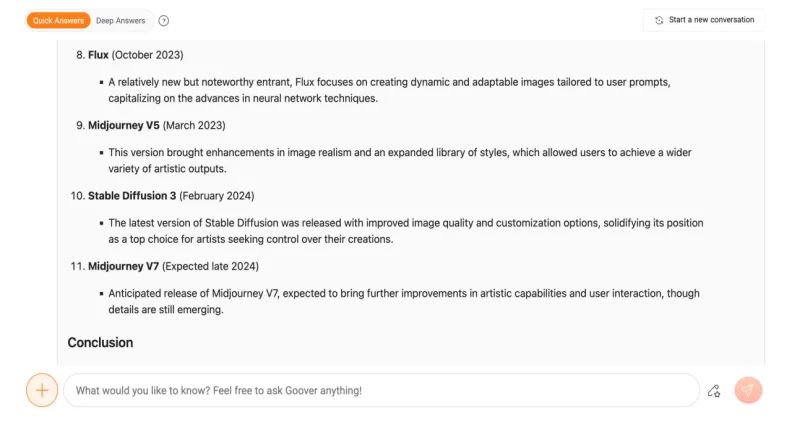Switch to Deep Answers mode
The height and width of the screenshot is (422, 792).
coord(121,21)
